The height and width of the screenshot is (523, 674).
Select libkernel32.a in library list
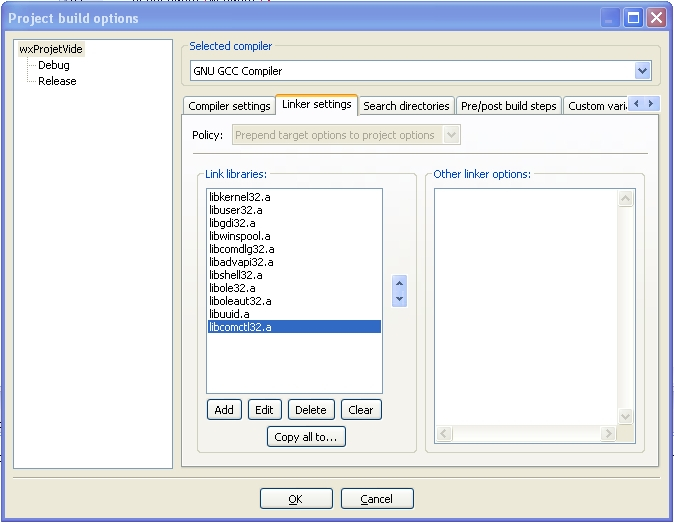coord(240,197)
